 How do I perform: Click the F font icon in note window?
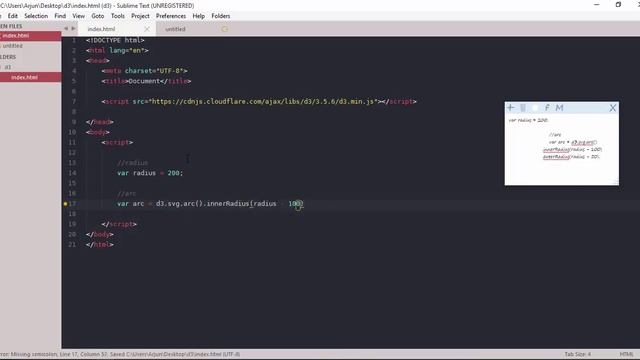click(547, 108)
